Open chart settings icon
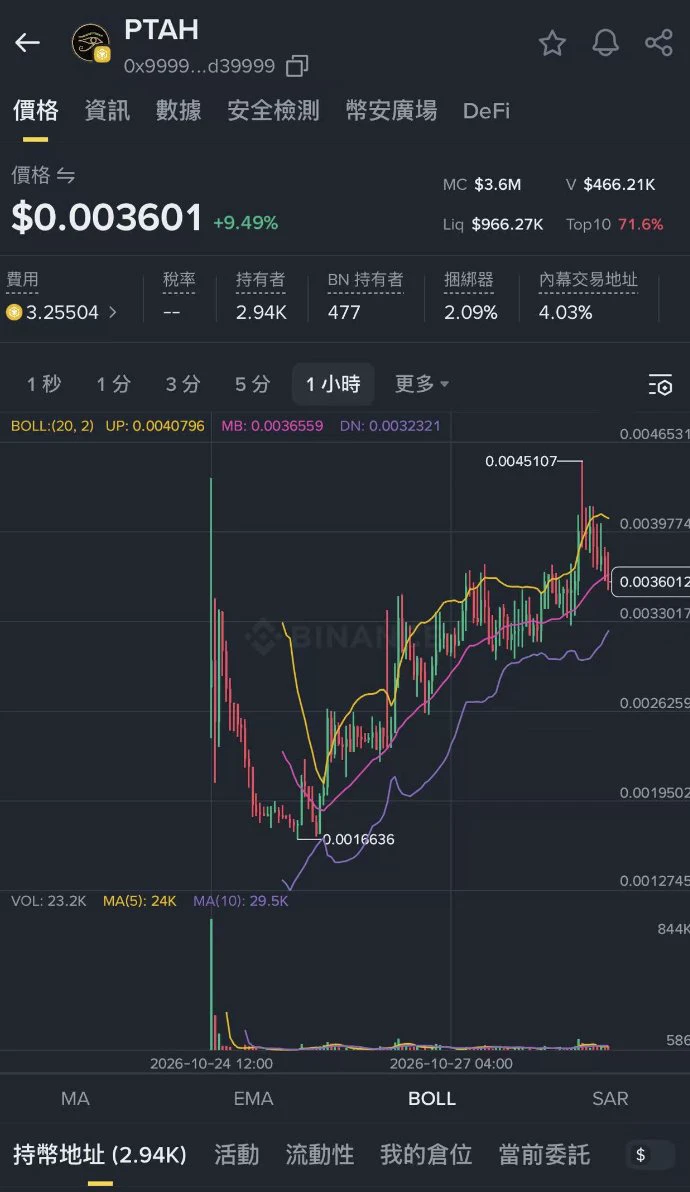The image size is (690, 1192). click(x=660, y=385)
